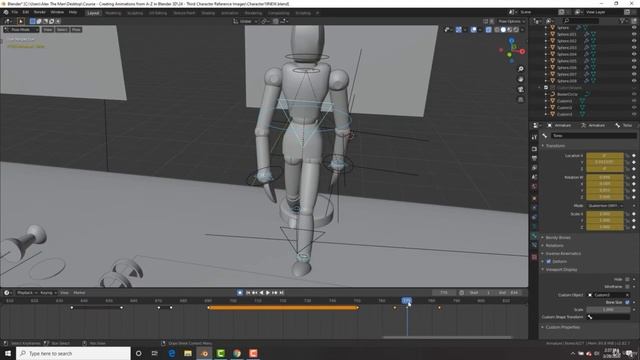Open the File menu
This screenshot has width=640, height=360.
(x=15, y=12)
